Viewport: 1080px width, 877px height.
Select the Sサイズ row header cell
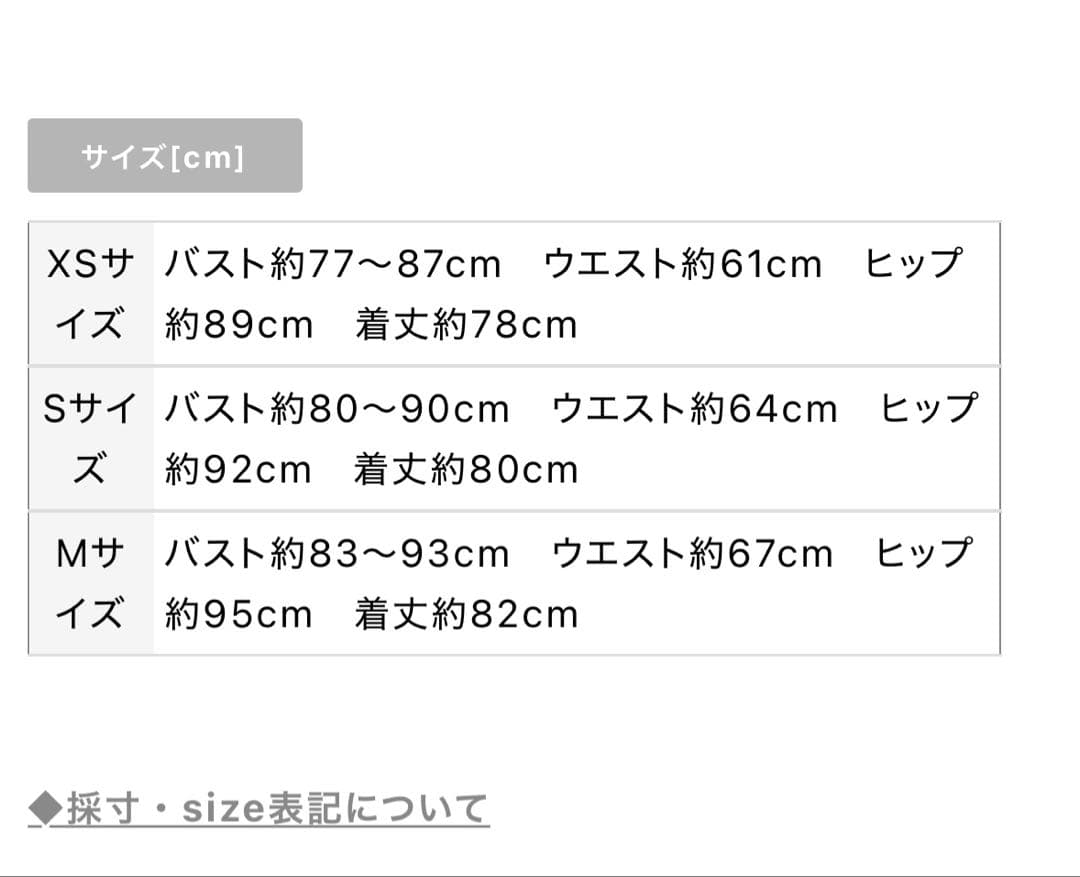coord(91,439)
